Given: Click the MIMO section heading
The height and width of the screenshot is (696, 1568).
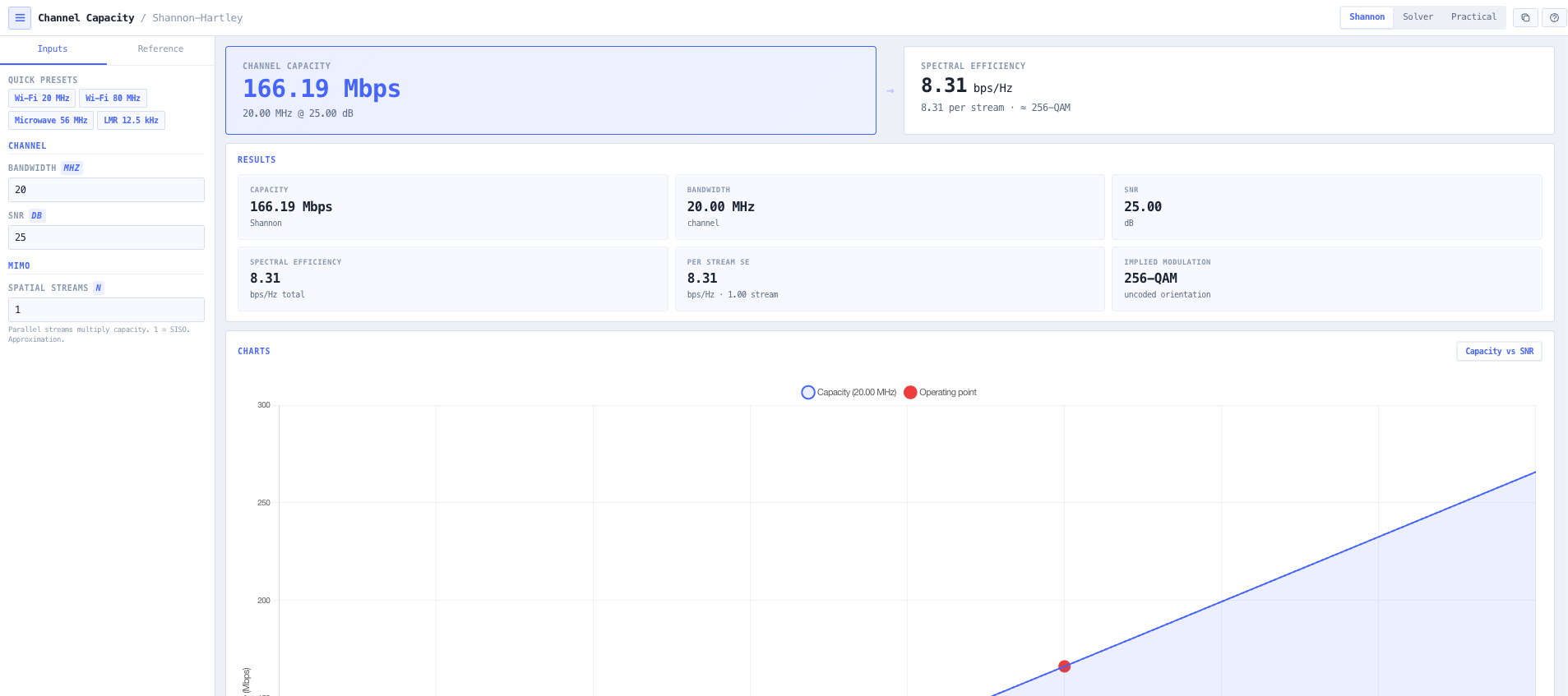Looking at the screenshot, I should (19, 266).
